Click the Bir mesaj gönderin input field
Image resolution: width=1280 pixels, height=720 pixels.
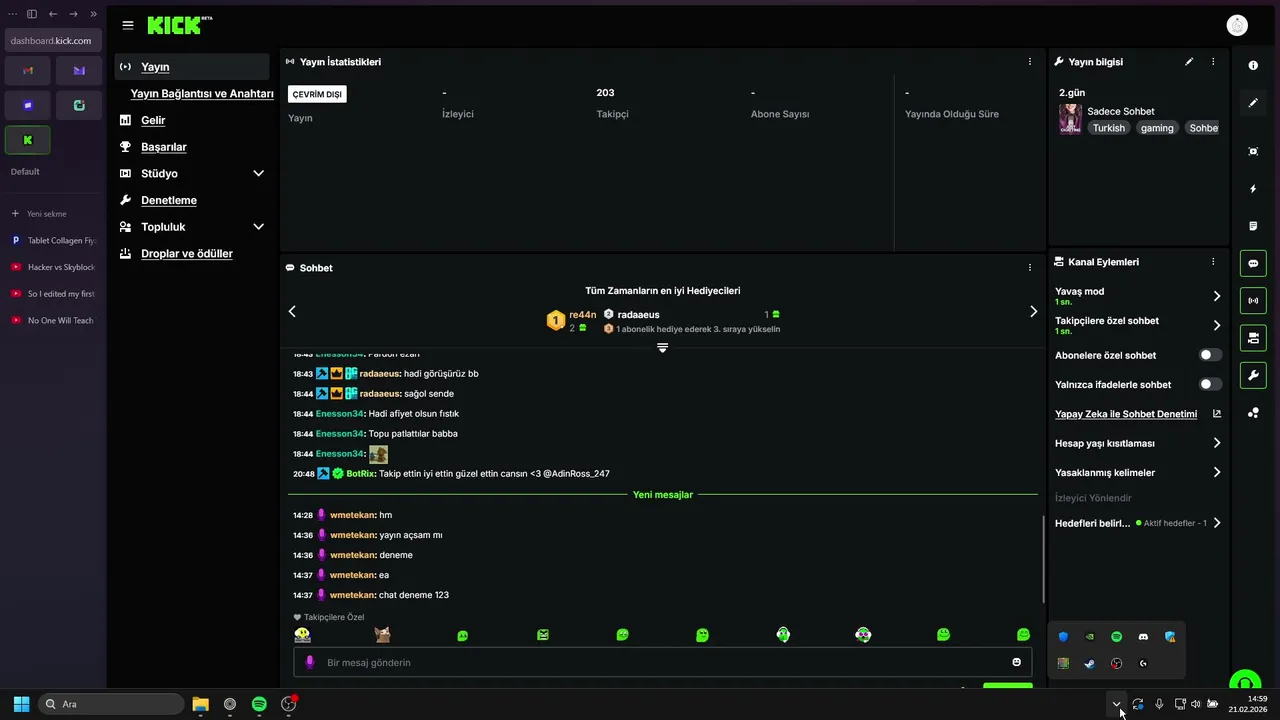(x=662, y=662)
